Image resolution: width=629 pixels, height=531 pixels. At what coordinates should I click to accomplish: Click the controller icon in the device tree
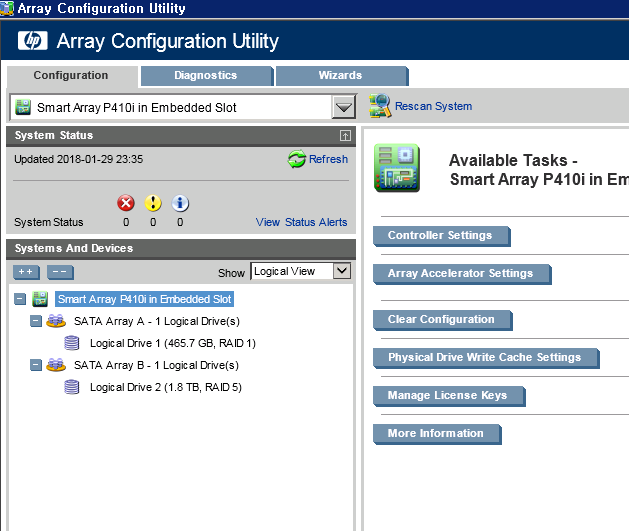tap(40, 299)
